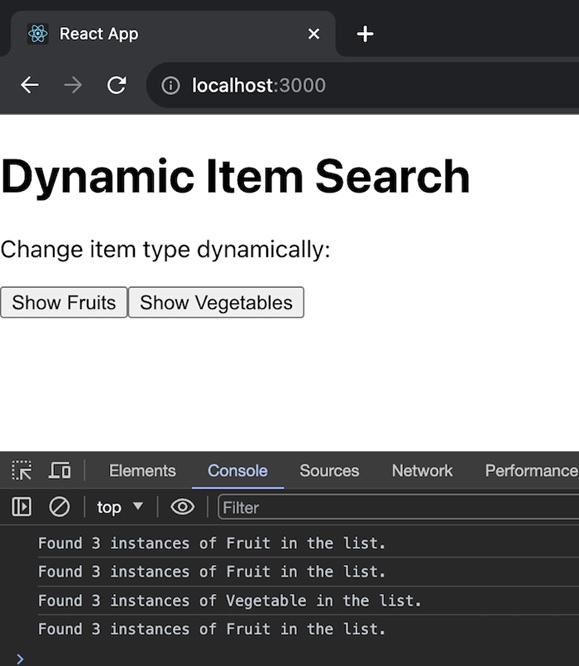Open the top JavaScript context dropdown
This screenshot has width=579, height=666.
tap(120, 507)
